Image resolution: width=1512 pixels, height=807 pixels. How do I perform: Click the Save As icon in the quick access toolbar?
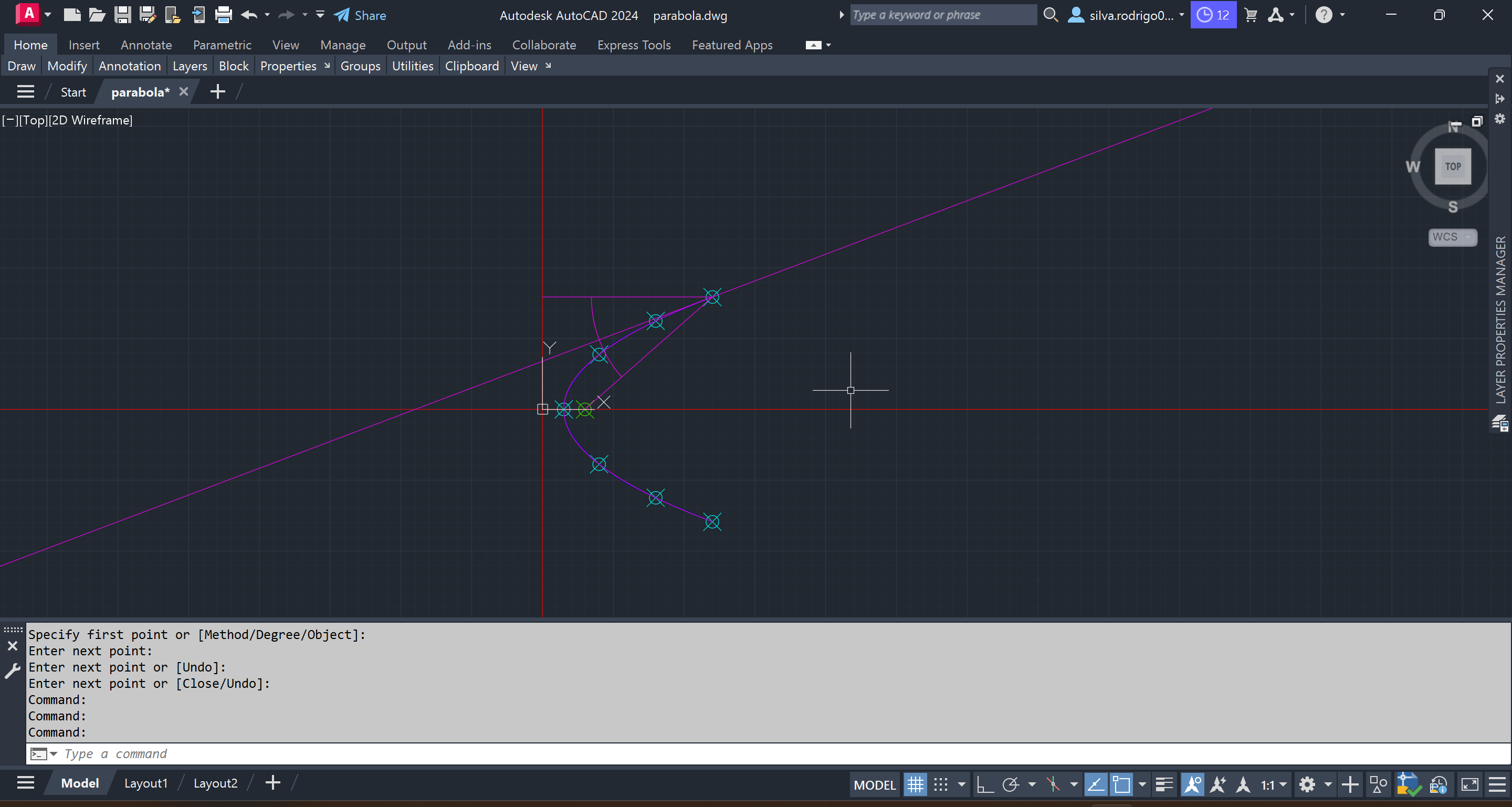pyautogui.click(x=148, y=15)
